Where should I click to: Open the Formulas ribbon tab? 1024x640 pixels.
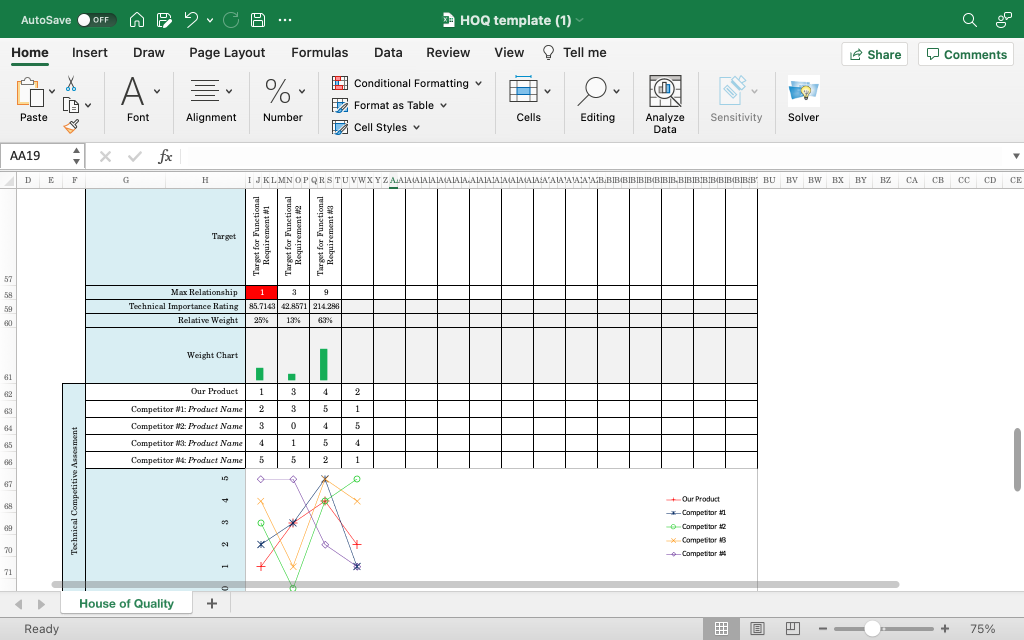point(319,53)
